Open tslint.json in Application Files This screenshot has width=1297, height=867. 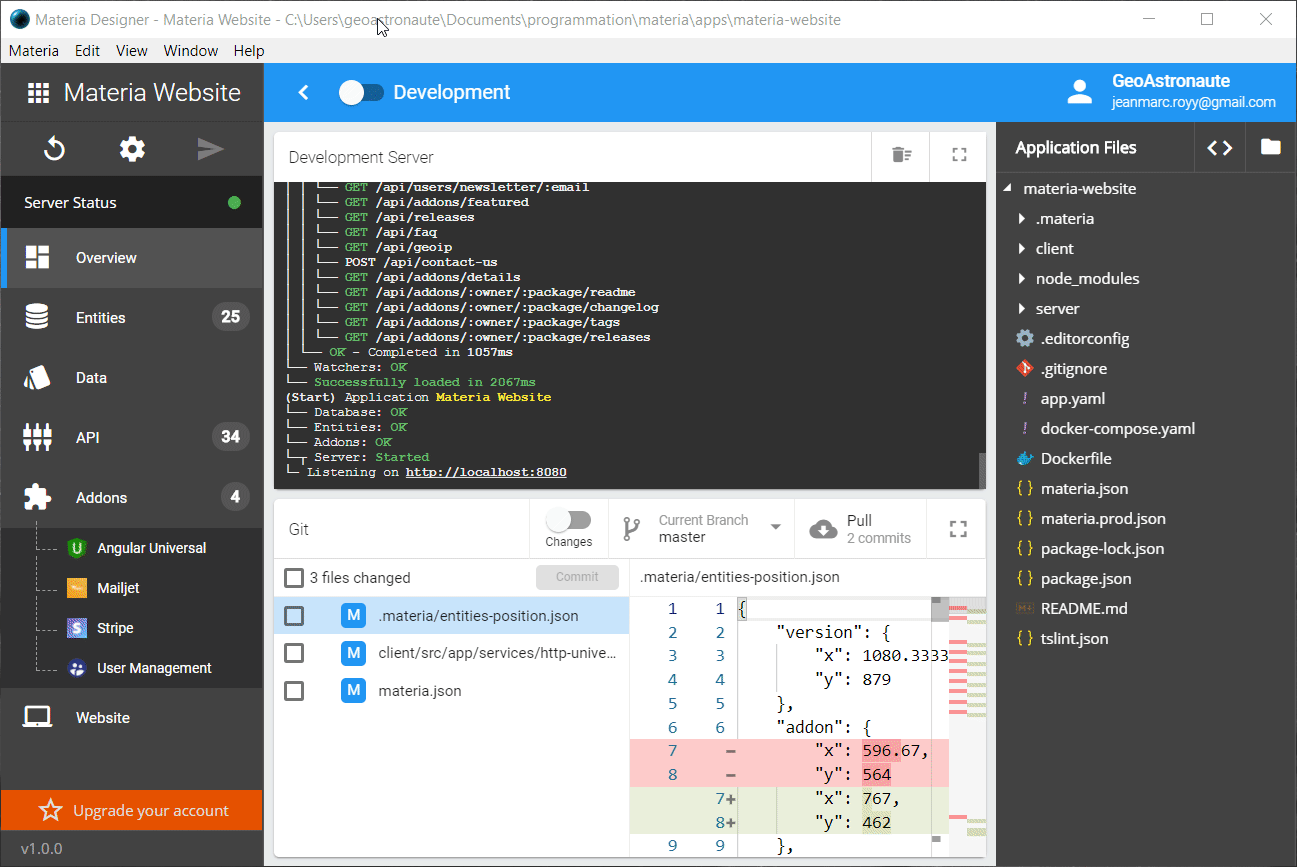1075,639
